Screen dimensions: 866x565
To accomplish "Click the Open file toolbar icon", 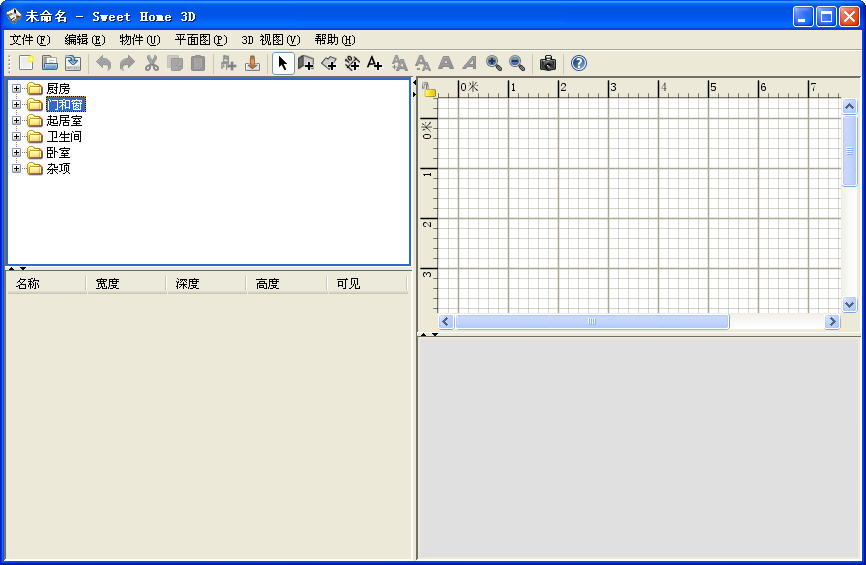I will [50, 63].
